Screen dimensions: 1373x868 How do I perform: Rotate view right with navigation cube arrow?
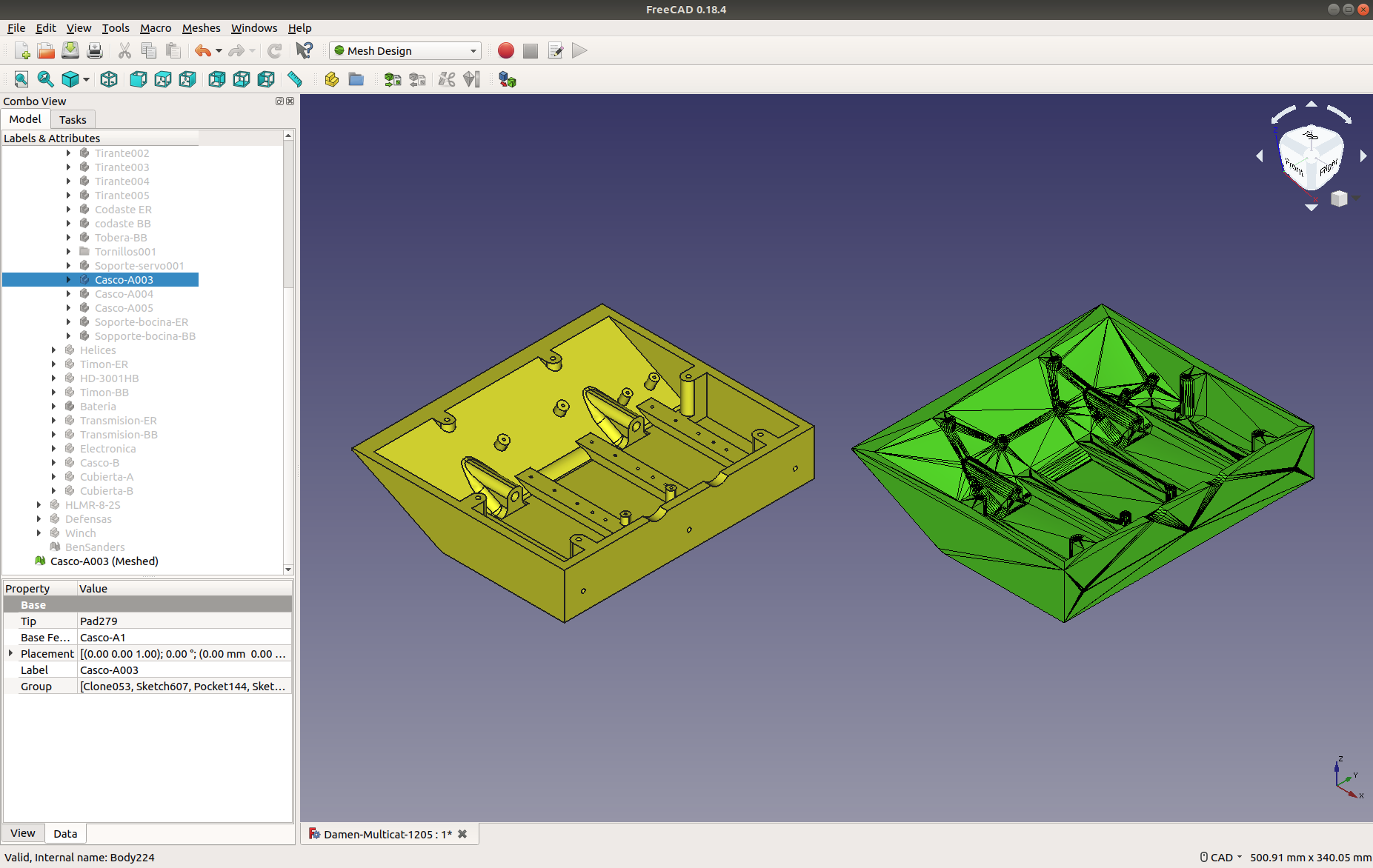coord(1363,156)
